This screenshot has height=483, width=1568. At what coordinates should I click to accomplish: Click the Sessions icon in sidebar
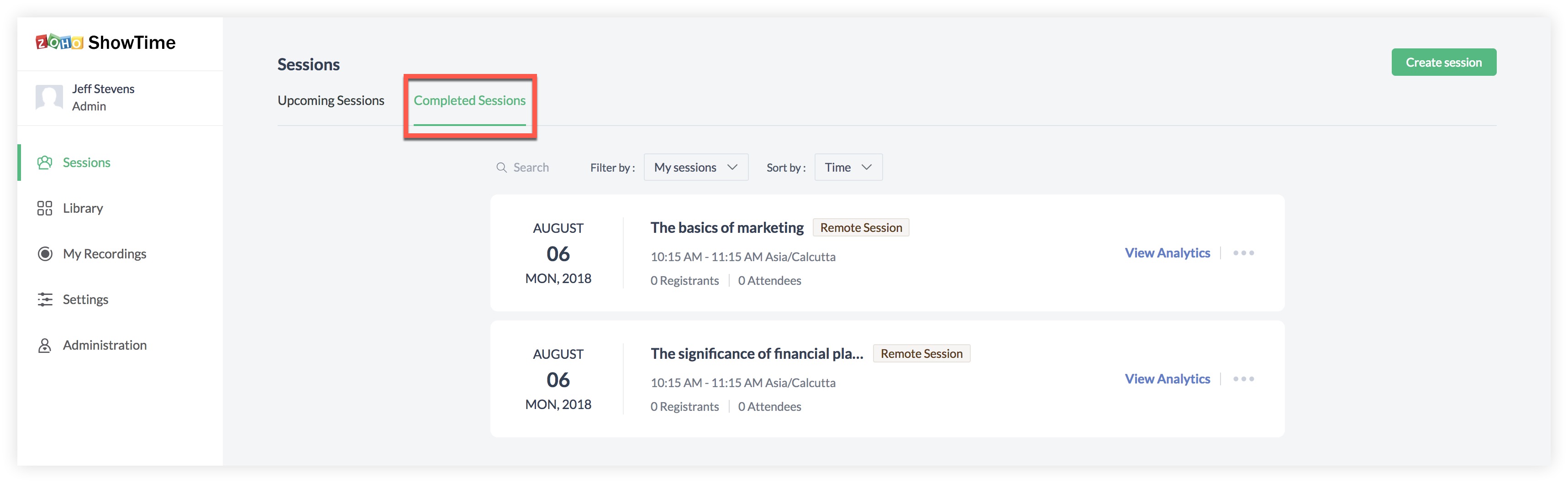point(44,163)
